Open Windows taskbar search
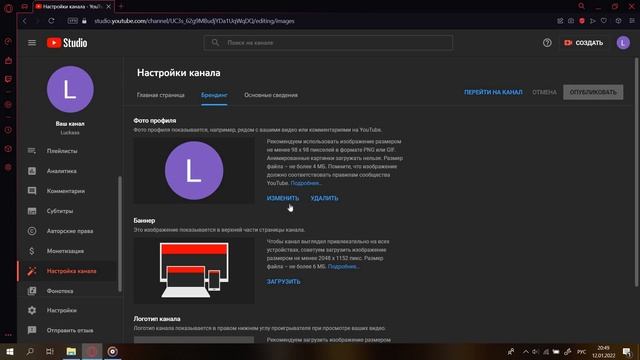This screenshot has width=640, height=360. pos(30,351)
